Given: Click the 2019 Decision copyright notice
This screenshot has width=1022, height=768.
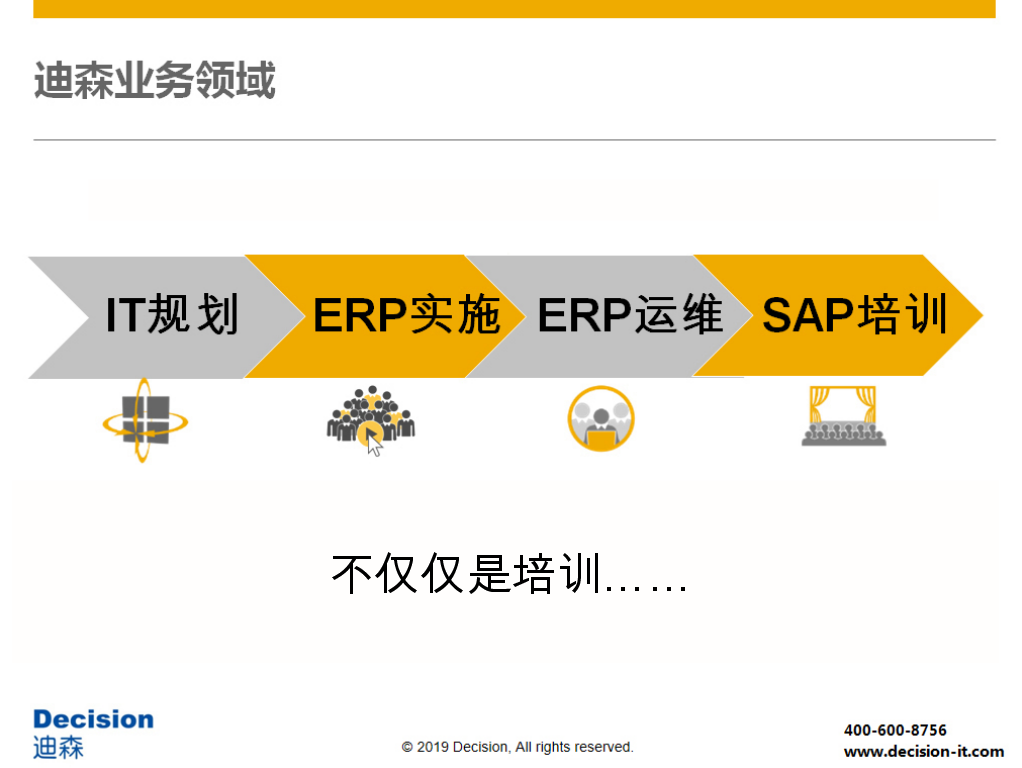Looking at the screenshot, I should tap(517, 747).
